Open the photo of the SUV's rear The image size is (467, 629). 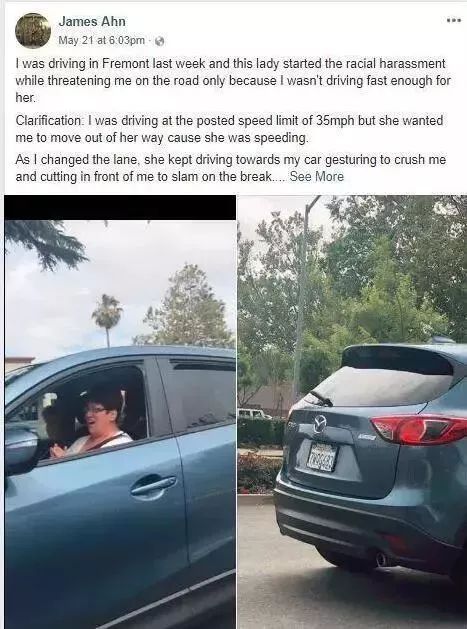tap(352, 412)
